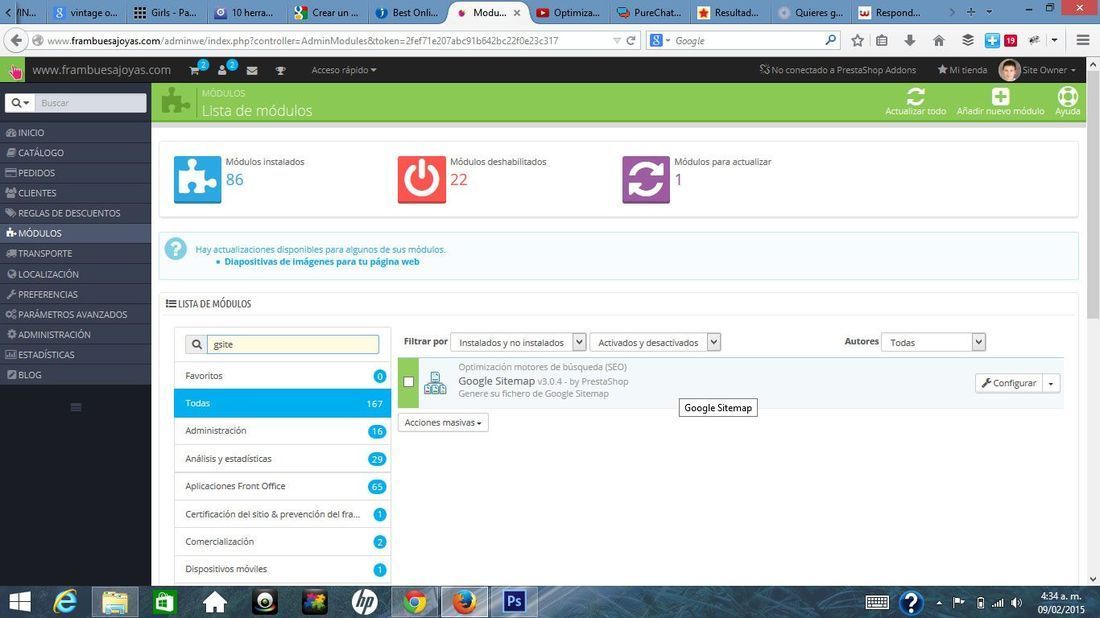
Task: Open the Ayuda lifebuoy icon
Action: click(x=1068, y=96)
